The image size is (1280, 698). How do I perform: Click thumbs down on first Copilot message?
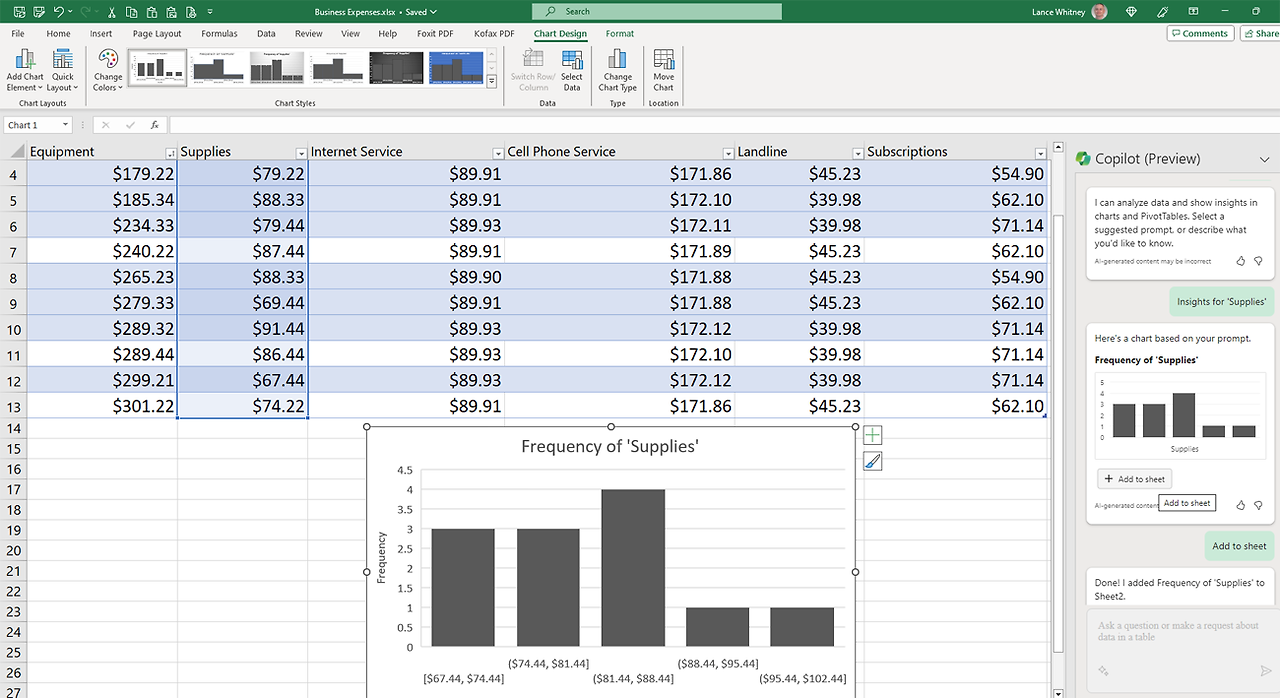[x=1258, y=260]
